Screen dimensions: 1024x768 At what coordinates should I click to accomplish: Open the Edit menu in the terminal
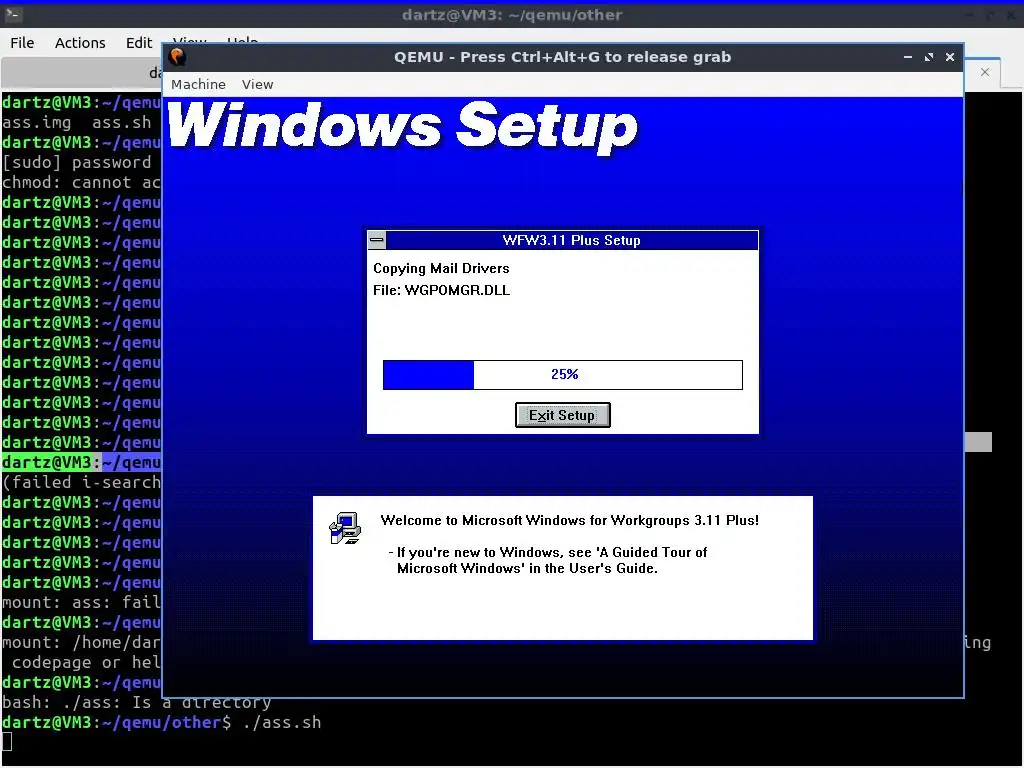pyautogui.click(x=138, y=42)
